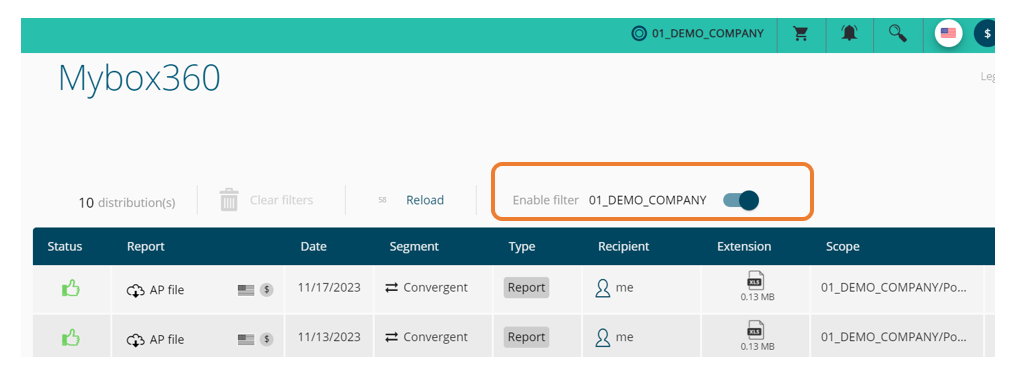Image resolution: width=1025 pixels, height=373 pixels.
Task: Open the US flag language selector
Action: click(948, 33)
